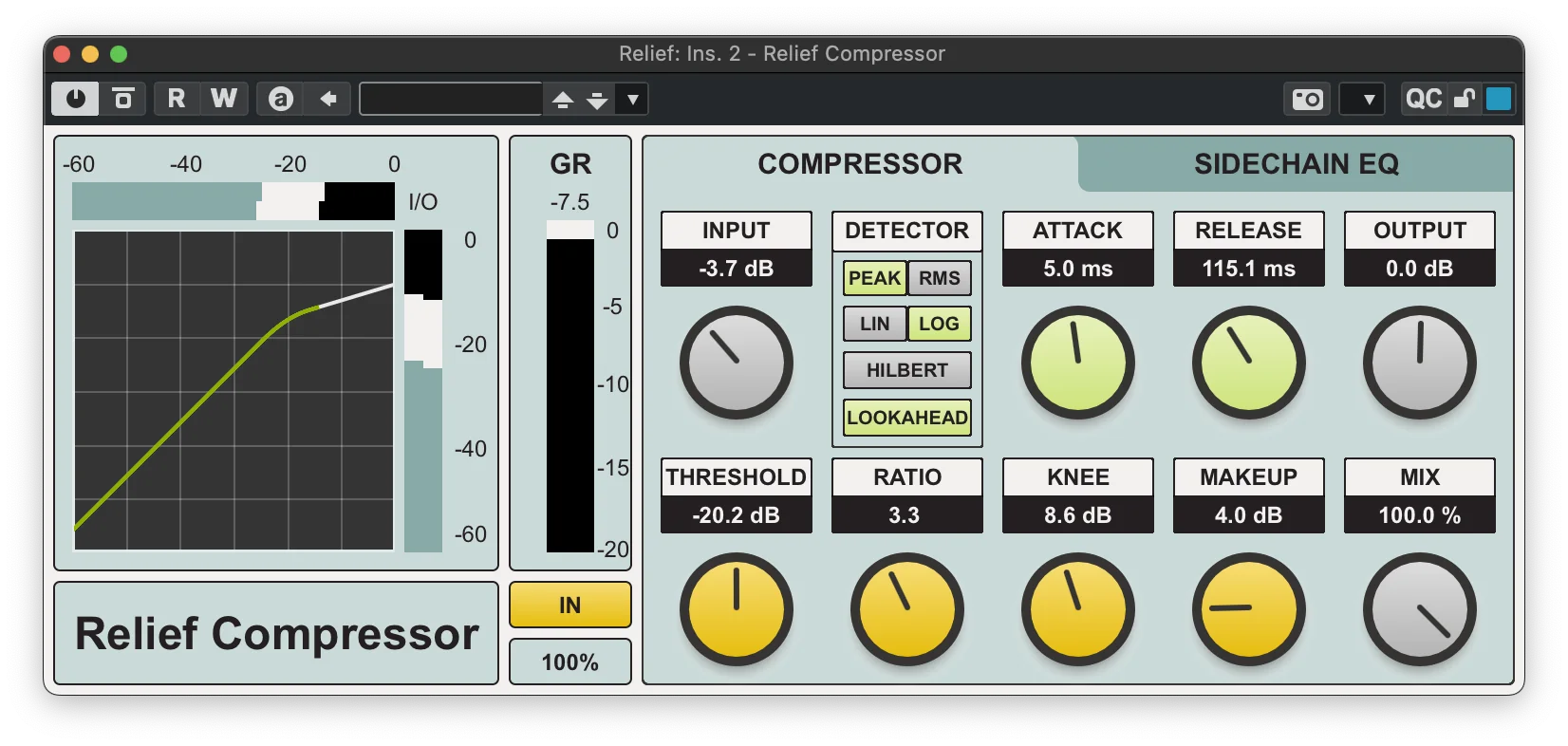
Task: Load next preset with down arrow
Action: (x=597, y=99)
